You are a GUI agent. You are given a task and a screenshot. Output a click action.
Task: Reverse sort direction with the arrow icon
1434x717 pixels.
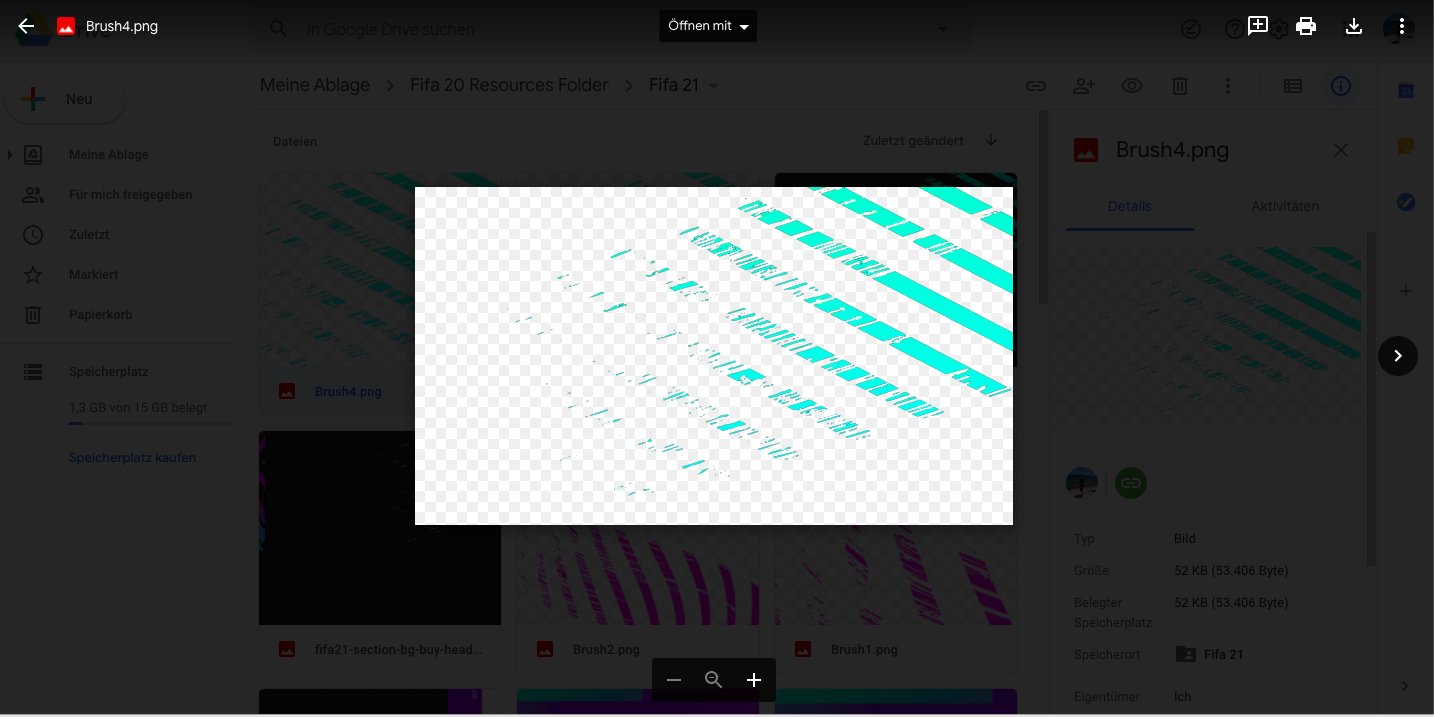point(991,141)
